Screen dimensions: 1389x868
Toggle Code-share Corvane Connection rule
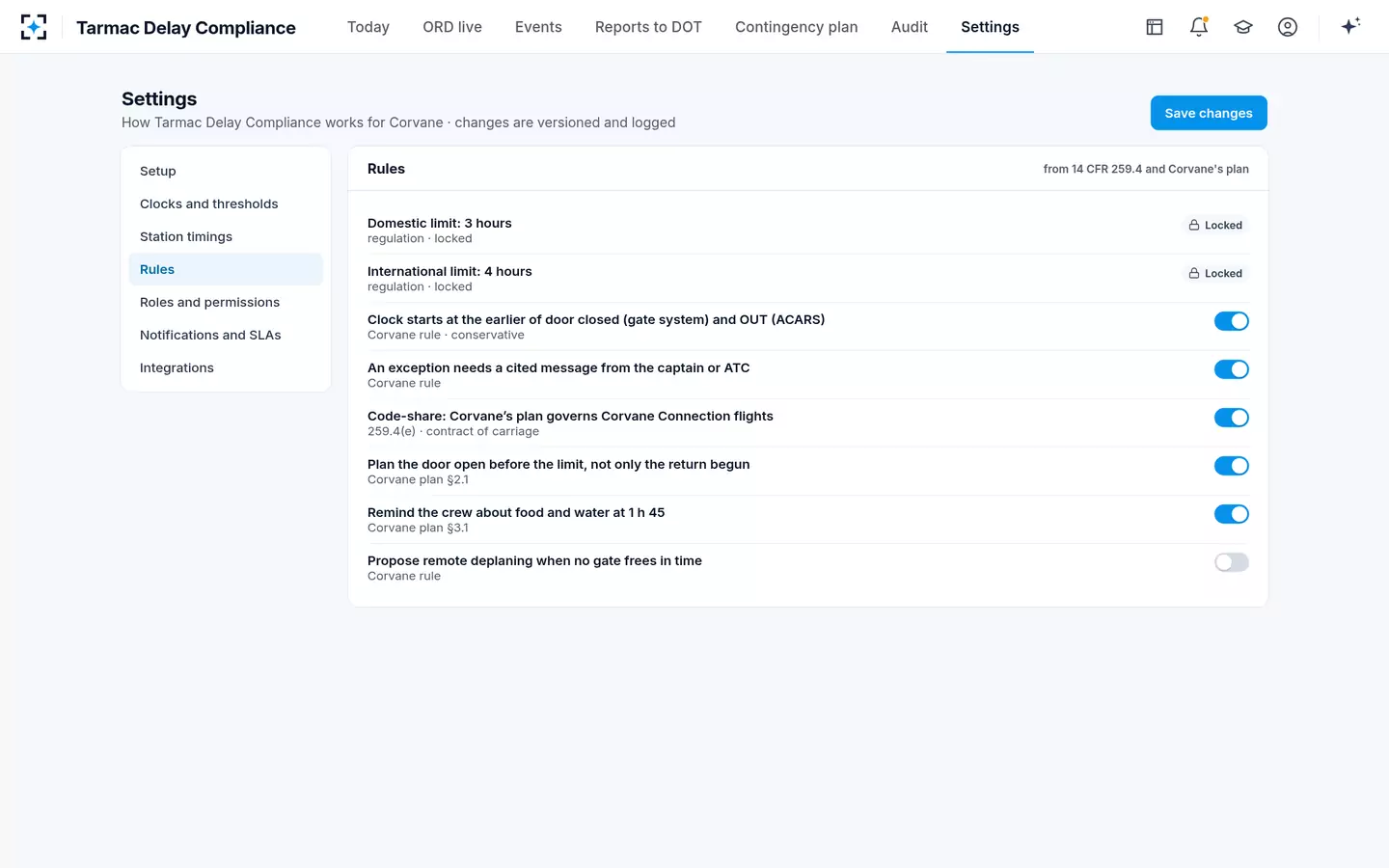(x=1232, y=418)
